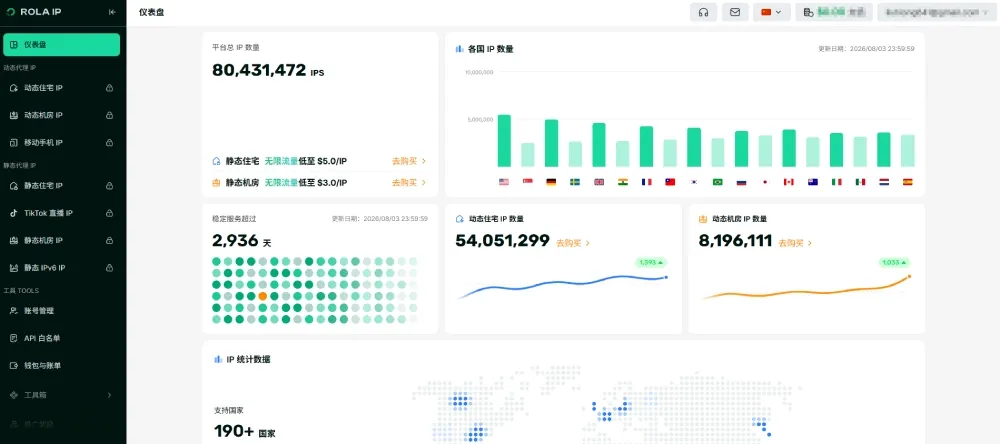Click the 账号管理 user icon
This screenshot has height=444, width=1000.
click(x=13, y=311)
